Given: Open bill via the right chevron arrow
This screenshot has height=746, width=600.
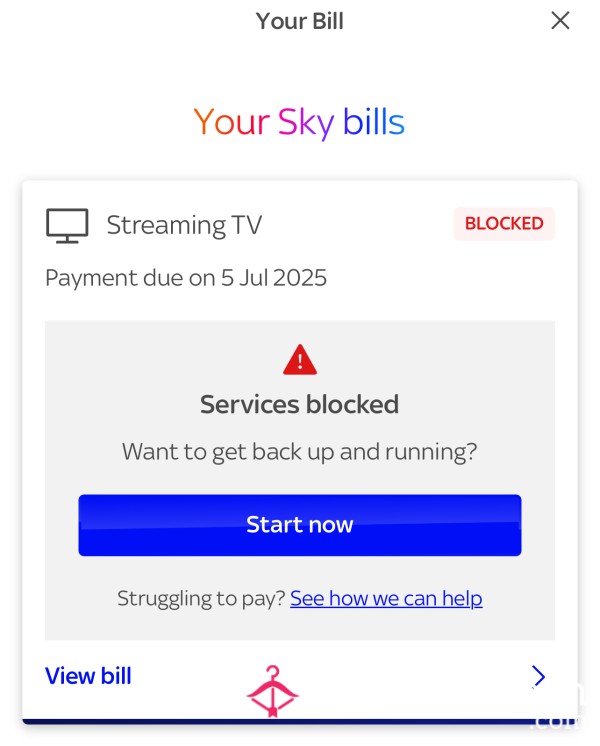Looking at the screenshot, I should point(539,676).
